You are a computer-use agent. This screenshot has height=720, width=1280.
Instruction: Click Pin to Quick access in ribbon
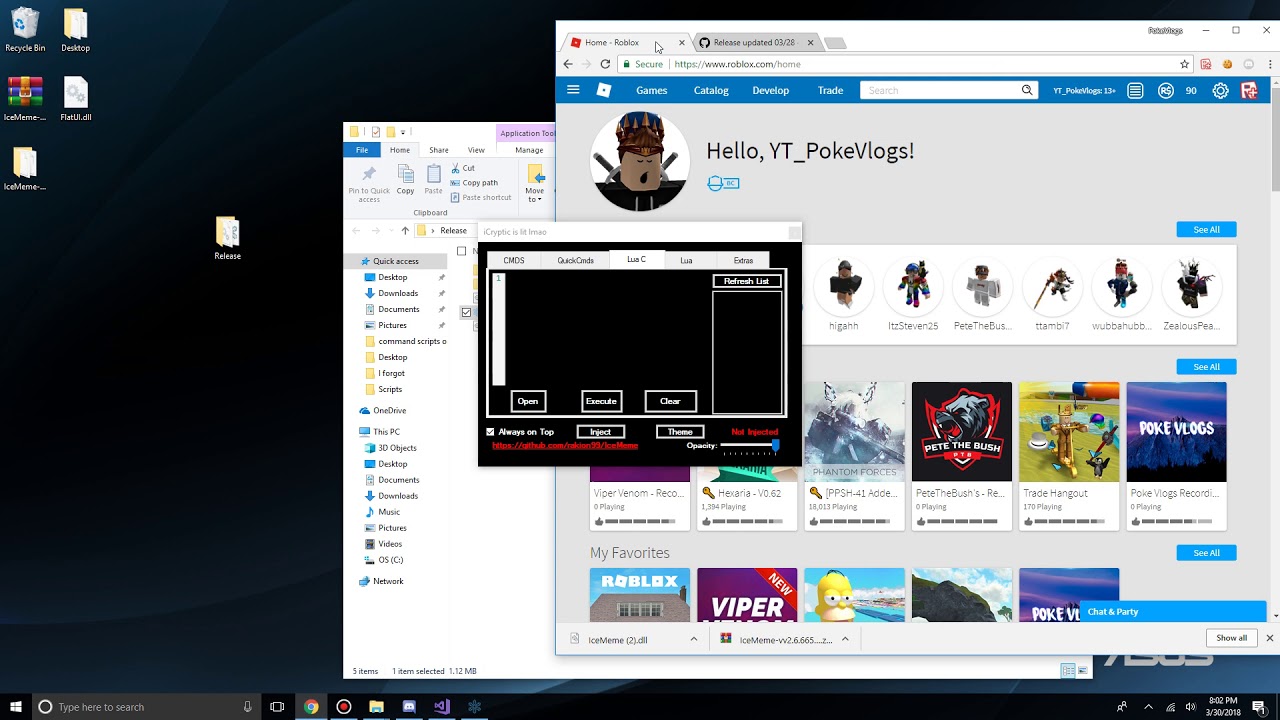point(369,182)
